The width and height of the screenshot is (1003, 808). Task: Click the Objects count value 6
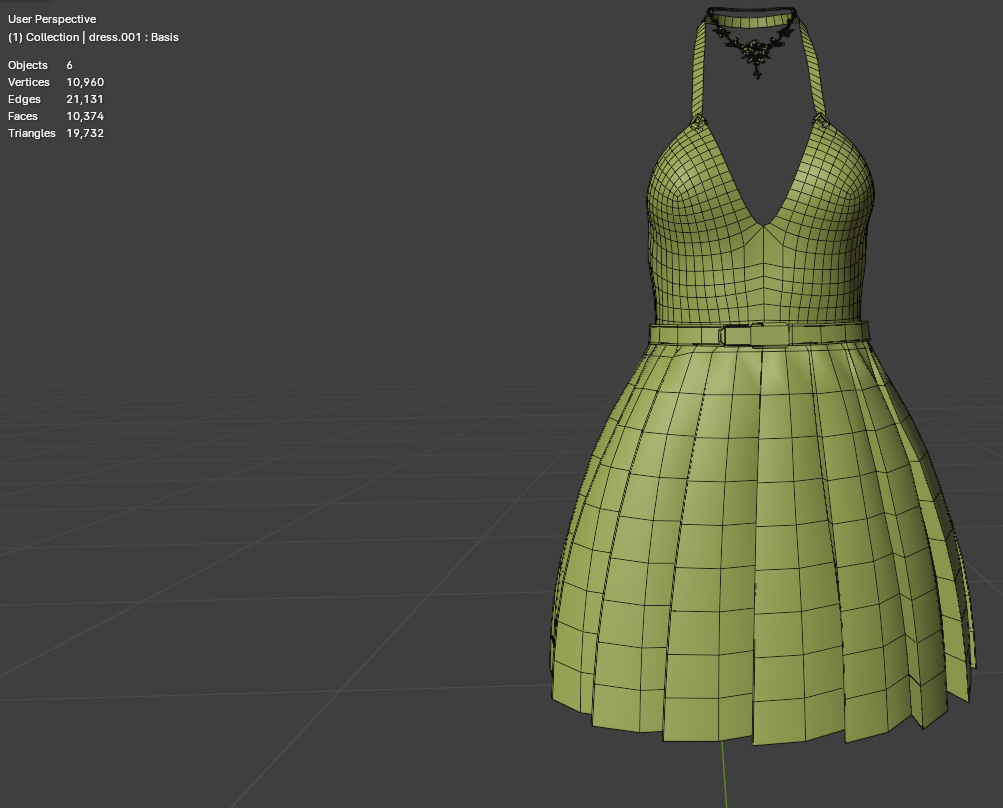pyautogui.click(x=69, y=65)
